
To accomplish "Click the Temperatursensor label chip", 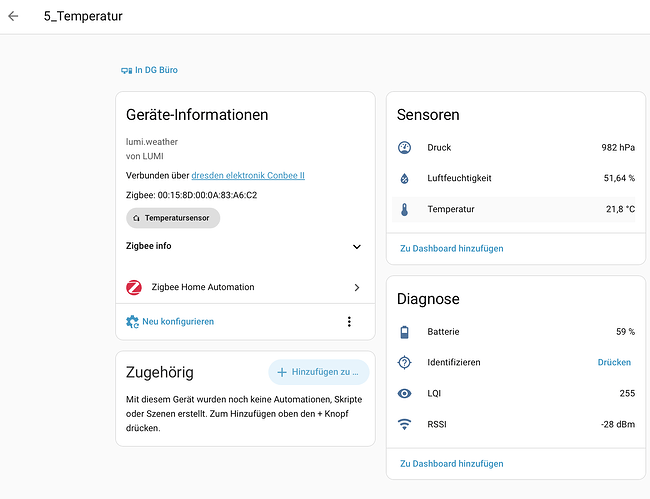I will pos(173,218).
